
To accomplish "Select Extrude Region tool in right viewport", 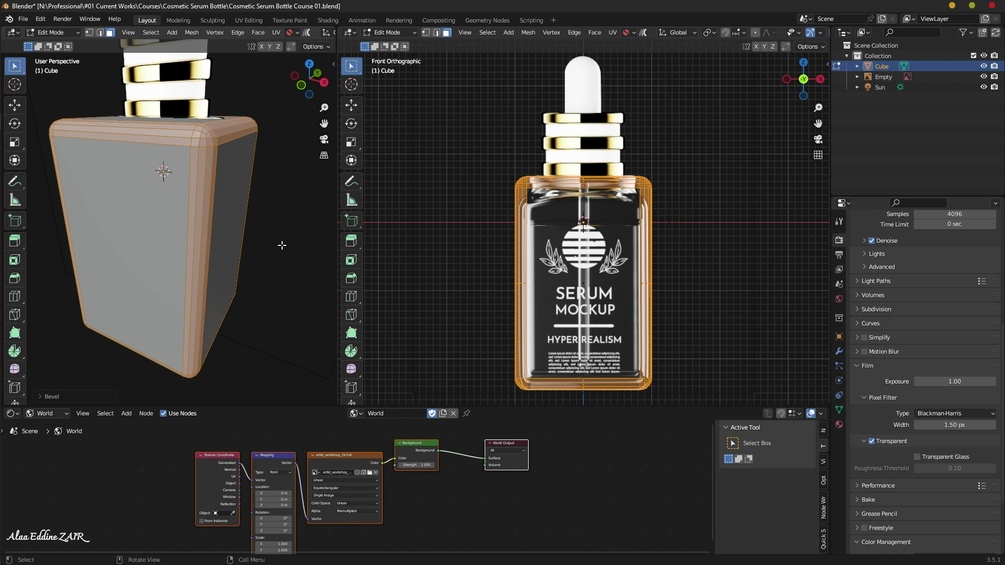I will click(x=351, y=241).
